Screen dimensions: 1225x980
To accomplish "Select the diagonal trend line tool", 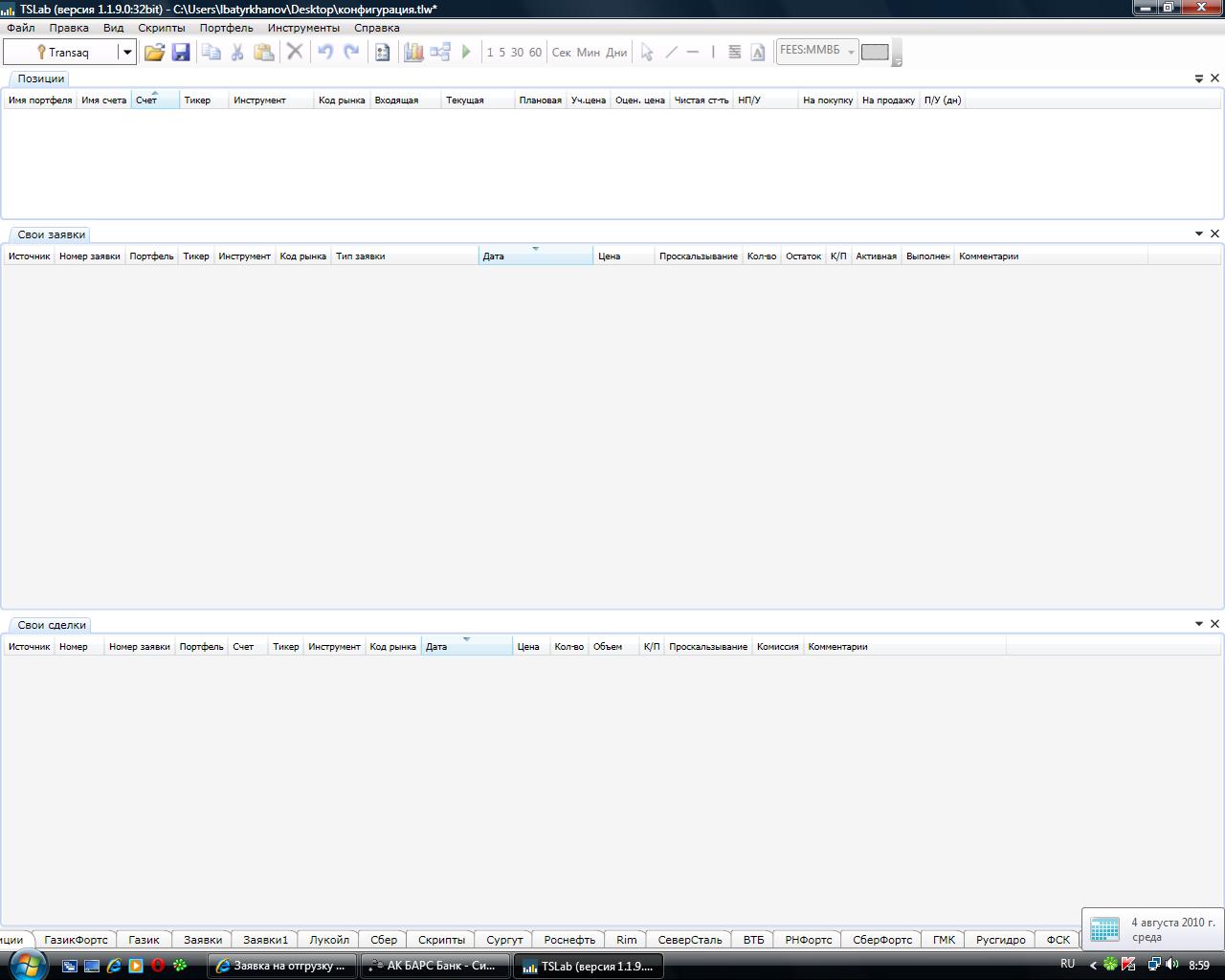I will click(x=671, y=52).
